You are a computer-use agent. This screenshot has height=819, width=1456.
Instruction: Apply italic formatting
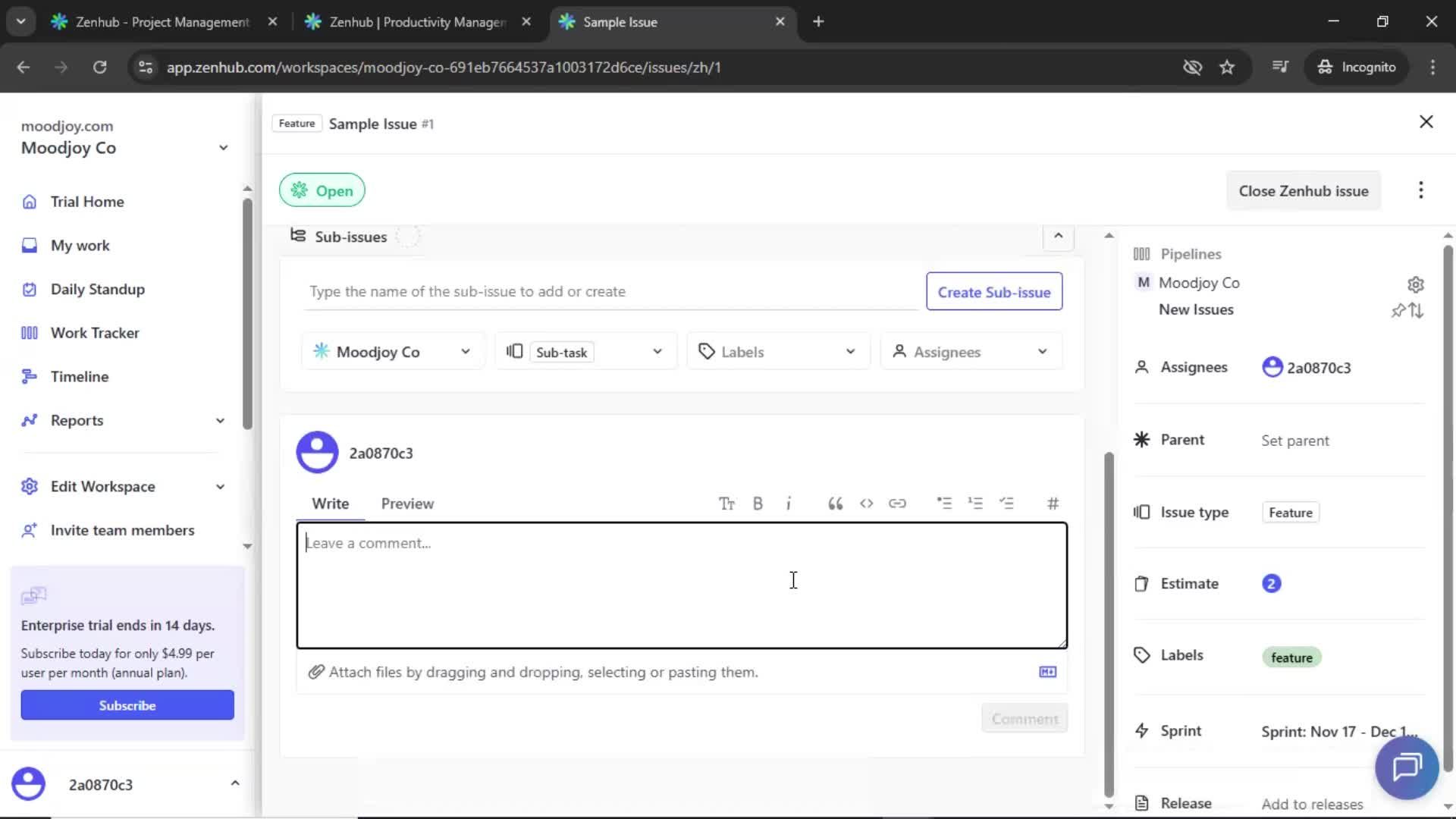tap(789, 503)
